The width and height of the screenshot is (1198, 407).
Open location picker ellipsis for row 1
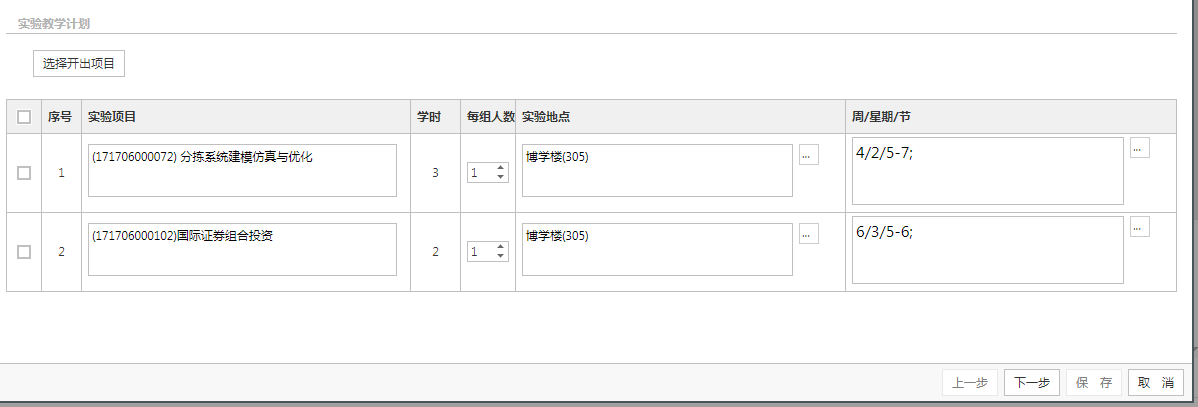[808, 155]
